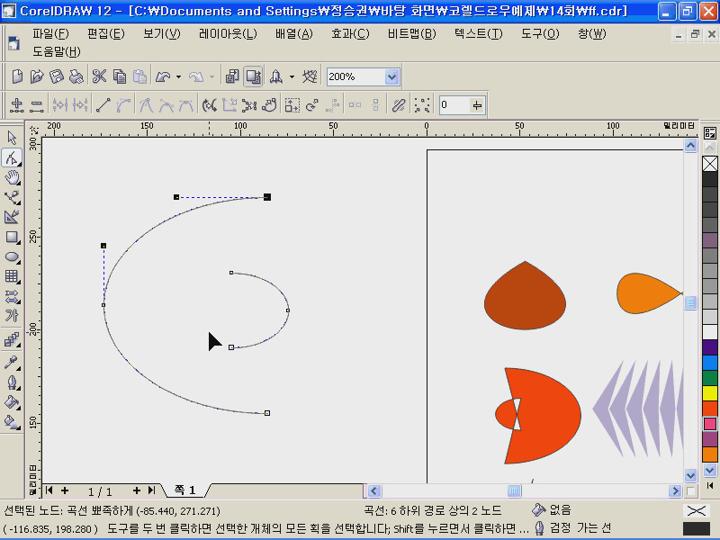This screenshot has height=540, width=720.
Task: Open the 비트맵(B) menu
Action: 412,34
